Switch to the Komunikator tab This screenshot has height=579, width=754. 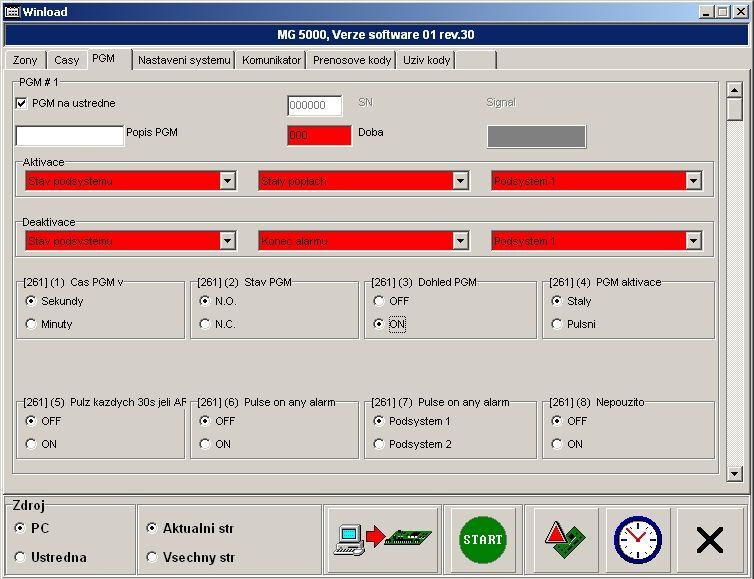click(x=271, y=60)
